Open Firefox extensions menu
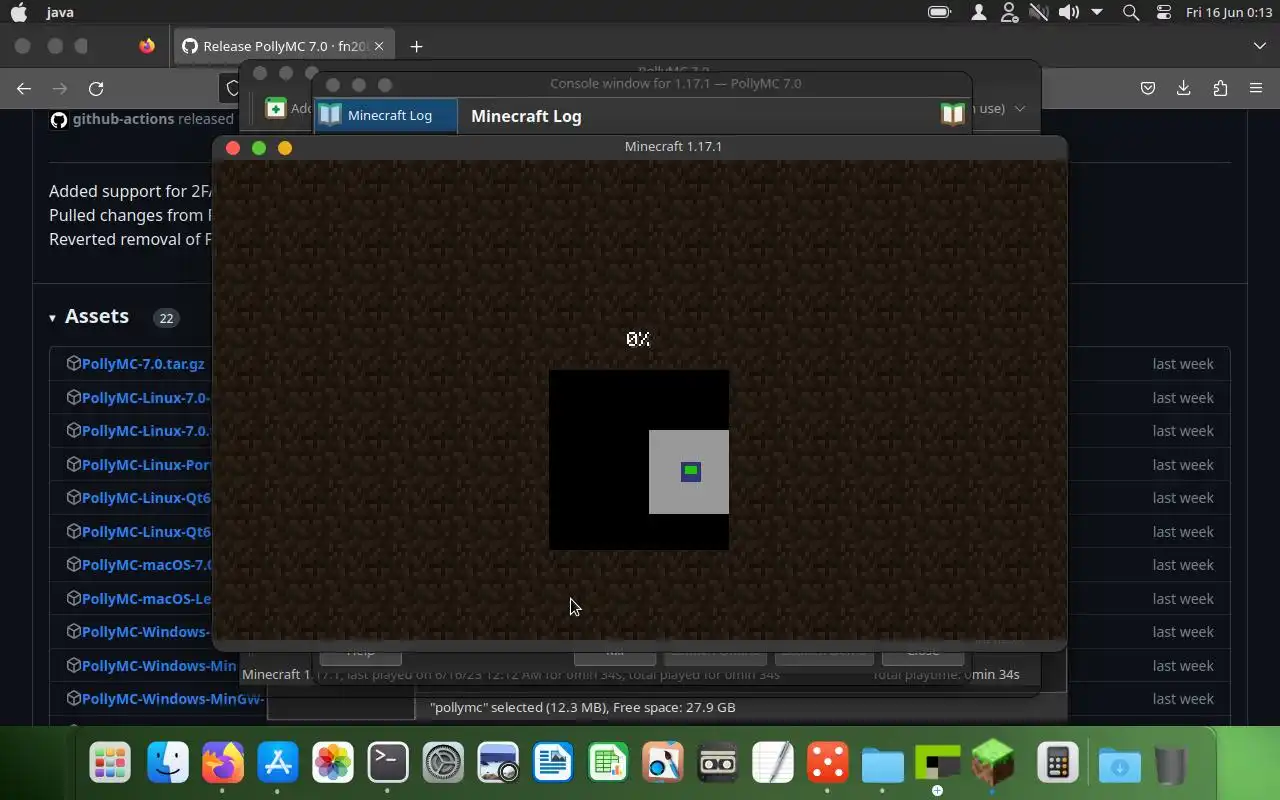 (x=1220, y=88)
